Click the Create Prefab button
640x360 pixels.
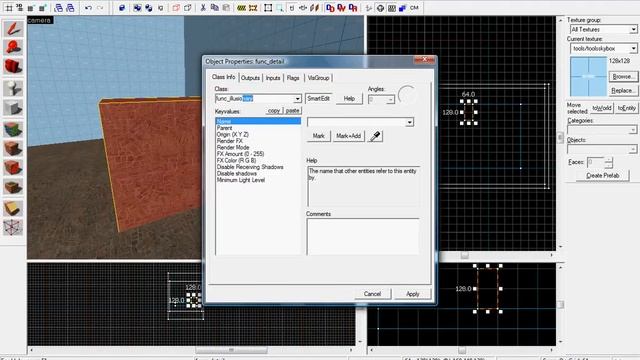602,176
